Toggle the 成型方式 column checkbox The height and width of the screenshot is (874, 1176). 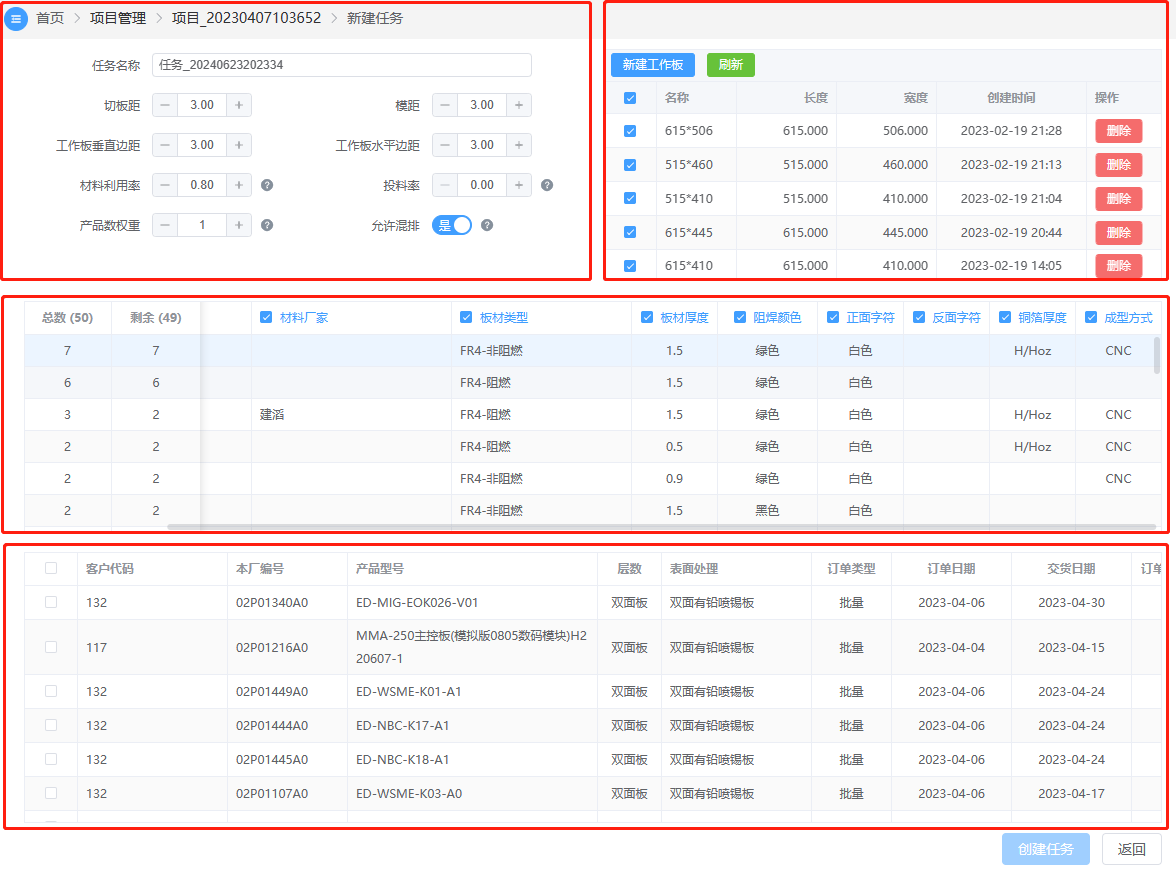(x=1091, y=317)
